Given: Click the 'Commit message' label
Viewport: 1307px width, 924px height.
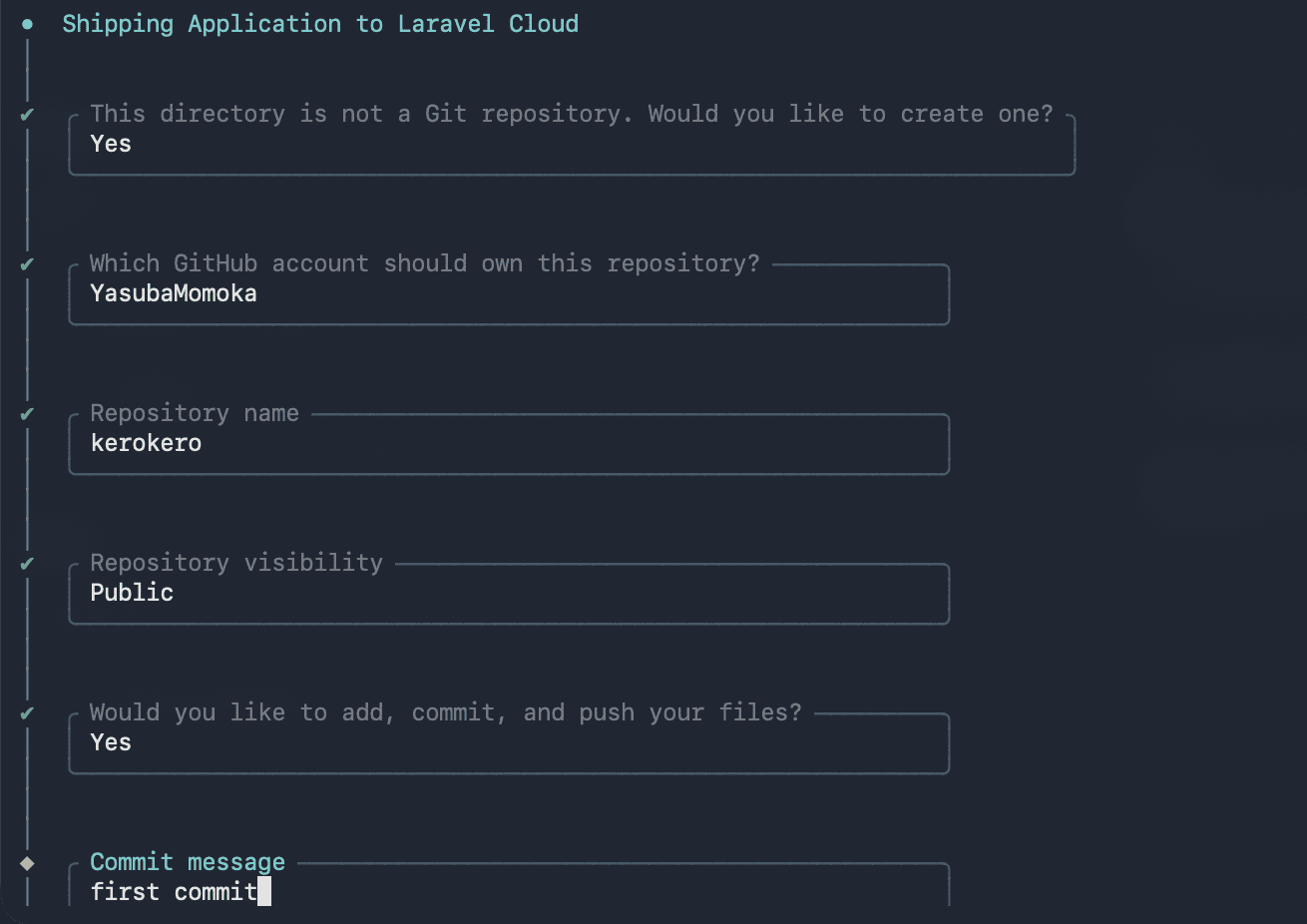Looking at the screenshot, I should pyautogui.click(x=188, y=862).
